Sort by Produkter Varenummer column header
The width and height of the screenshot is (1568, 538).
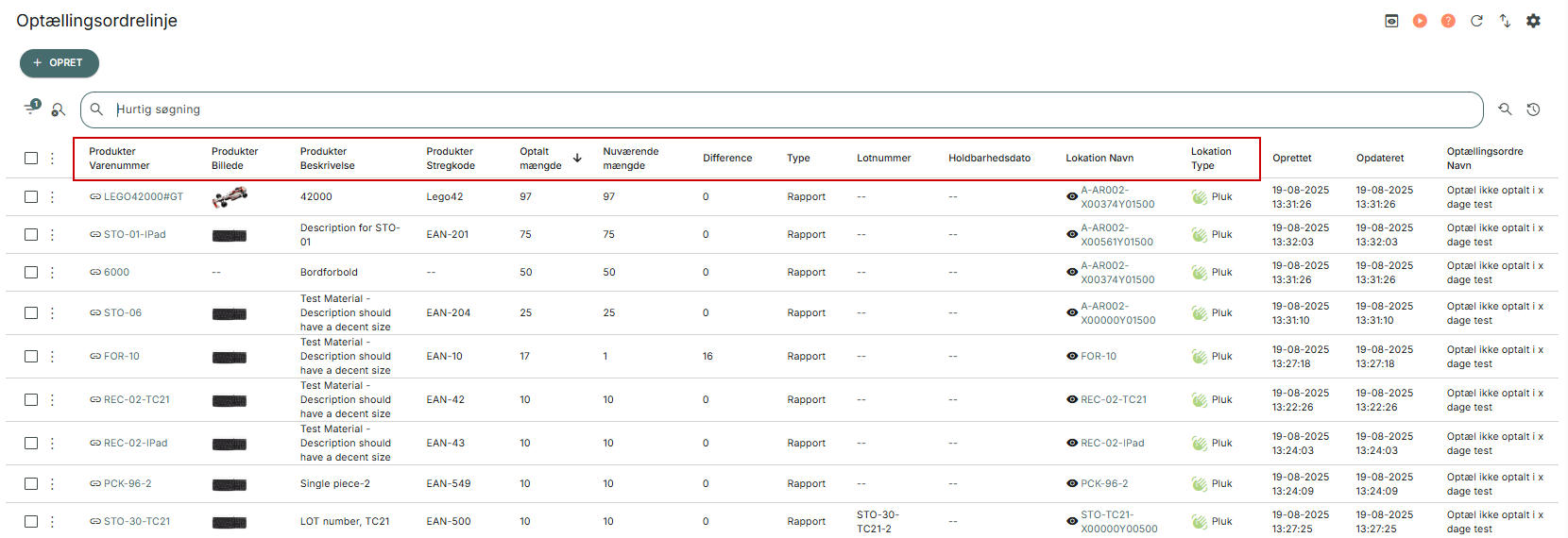(119, 159)
